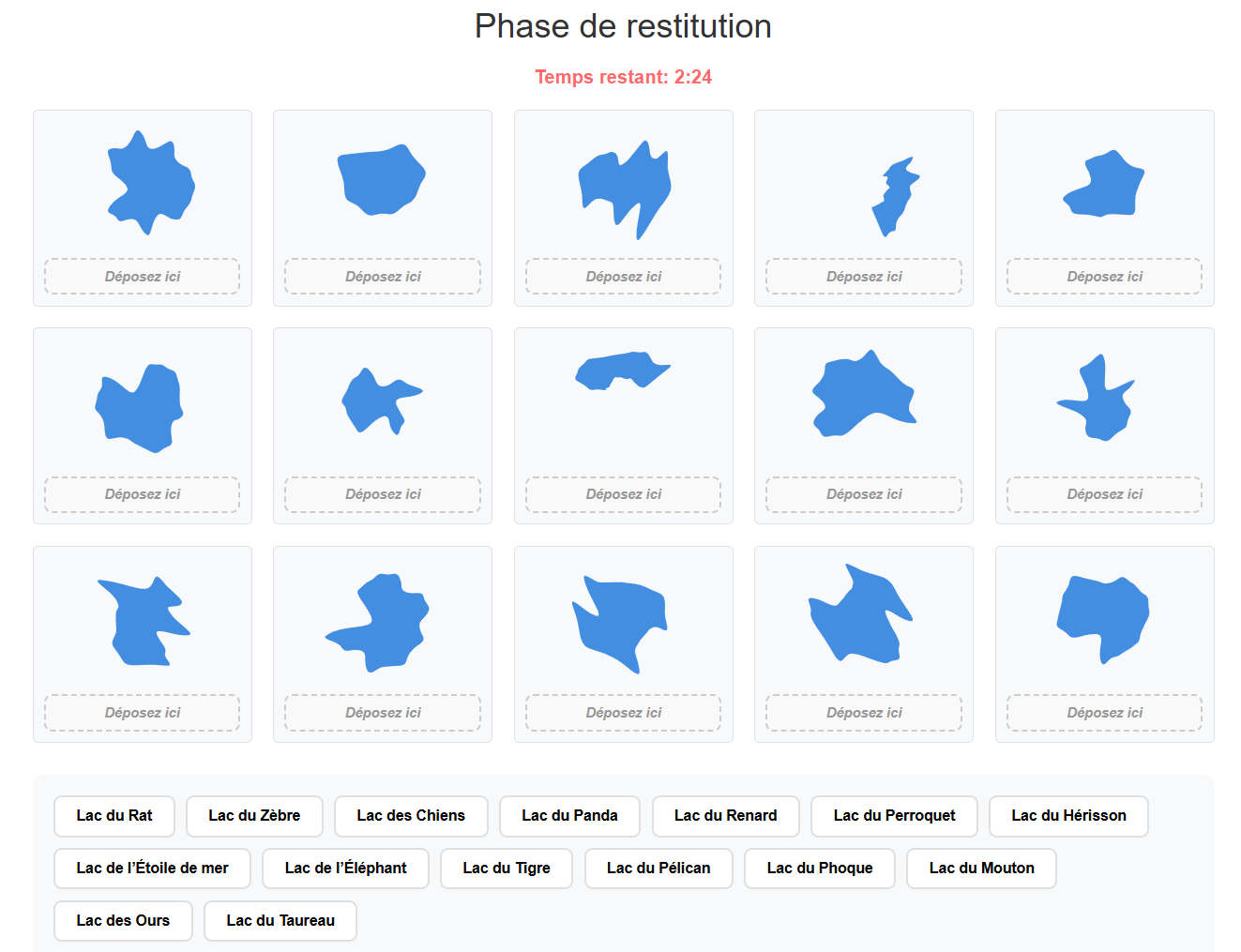This screenshot has width=1241, height=952.
Task: Pick the Lac de l'Éléphant label
Action: (345, 869)
